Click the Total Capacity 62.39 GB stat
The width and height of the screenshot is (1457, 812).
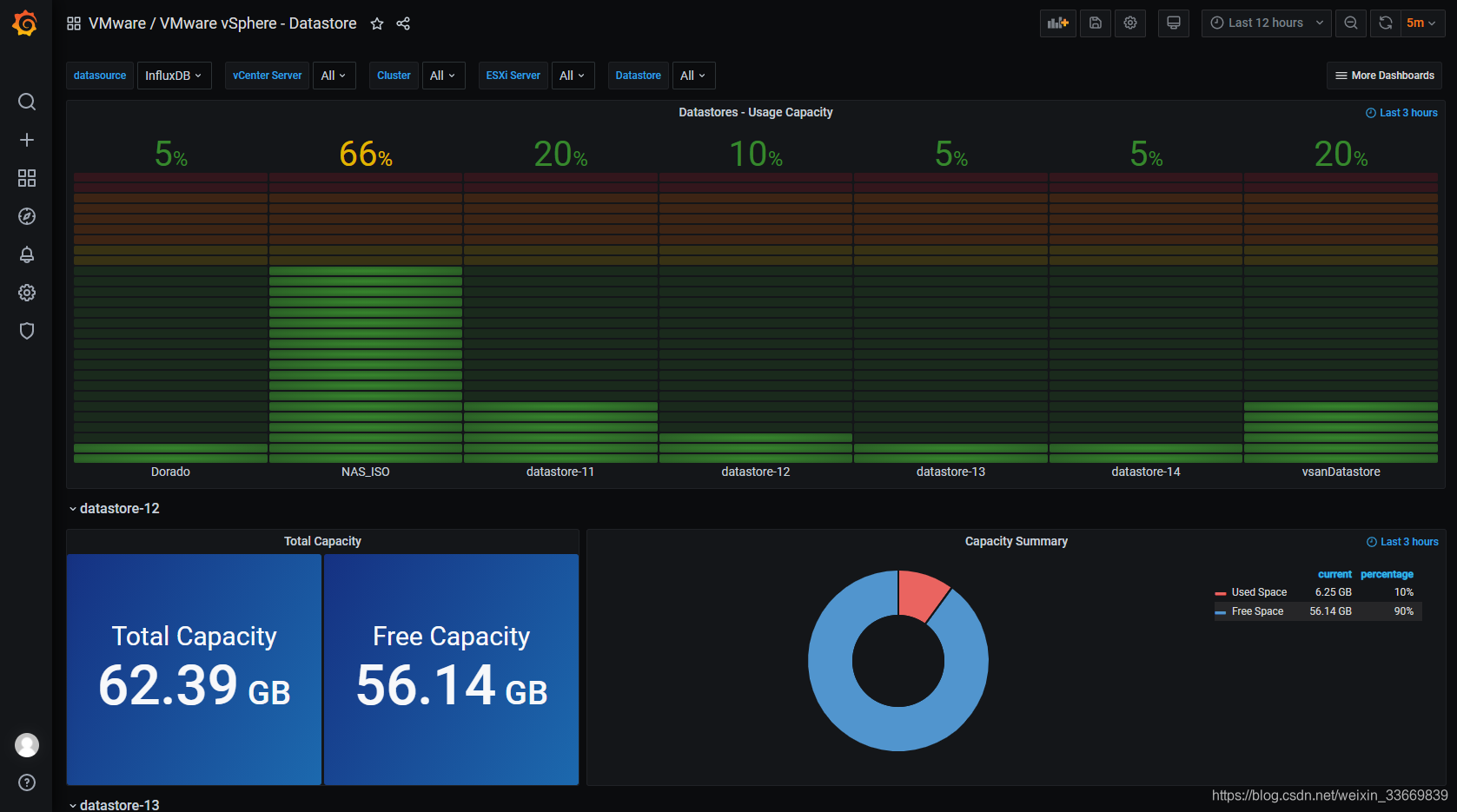tap(195, 670)
